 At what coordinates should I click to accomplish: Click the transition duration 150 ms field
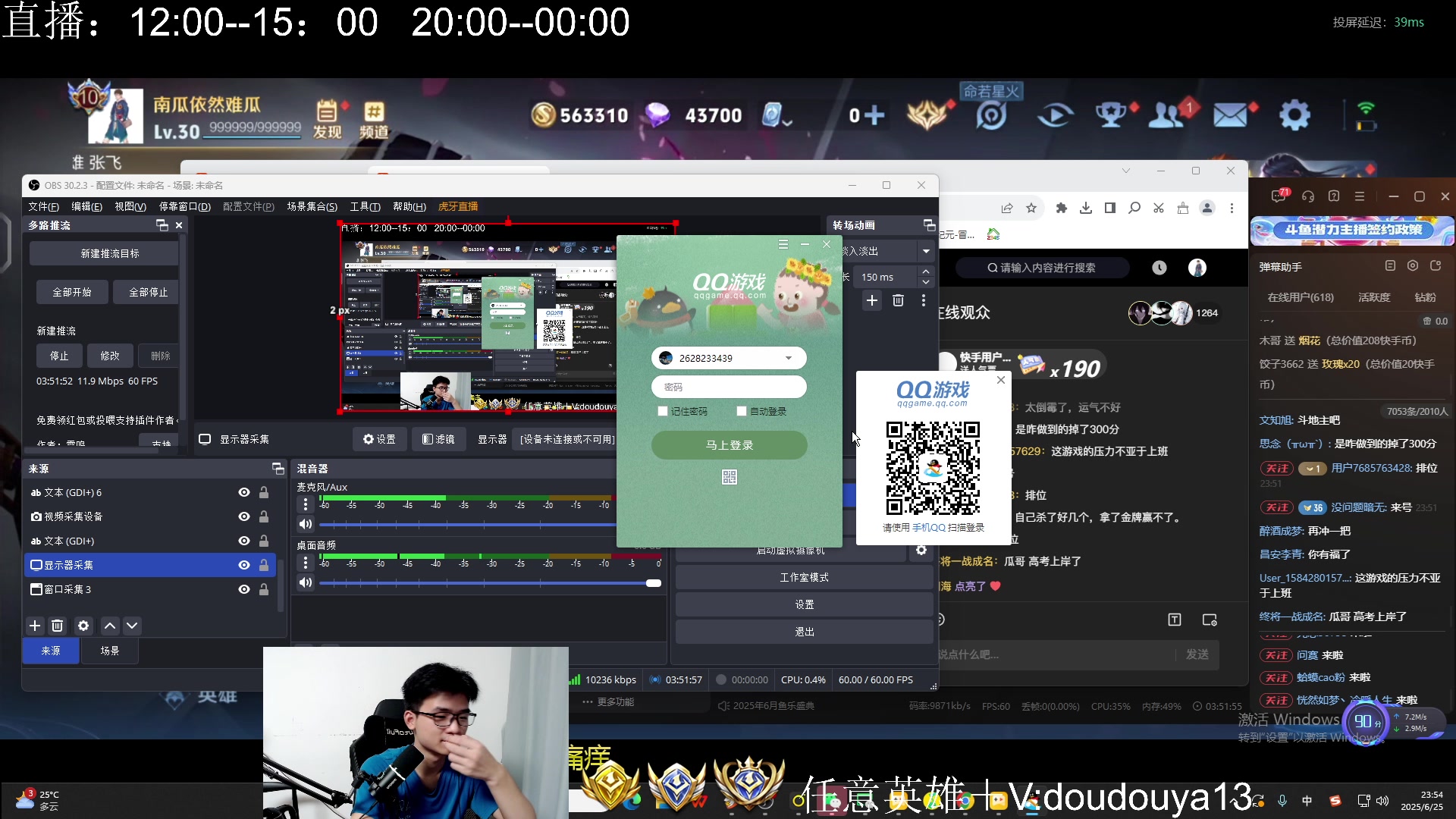(886, 277)
